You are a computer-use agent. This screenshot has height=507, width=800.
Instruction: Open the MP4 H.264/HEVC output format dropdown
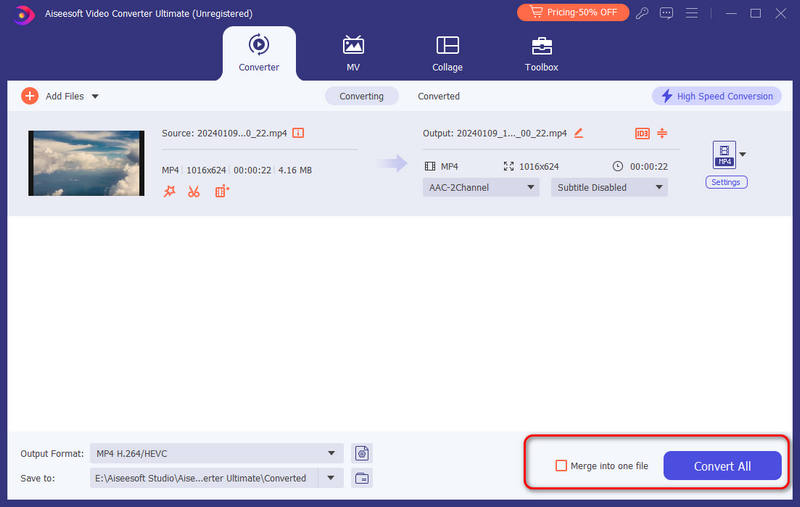[216, 453]
